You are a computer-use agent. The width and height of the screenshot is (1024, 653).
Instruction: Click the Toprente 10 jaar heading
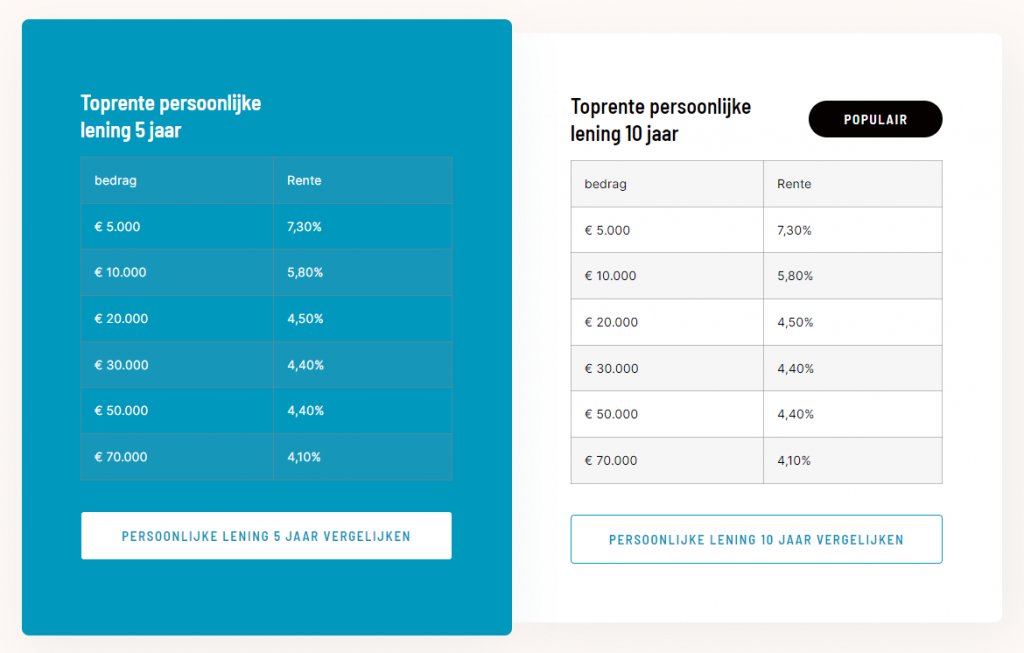pyautogui.click(x=660, y=120)
